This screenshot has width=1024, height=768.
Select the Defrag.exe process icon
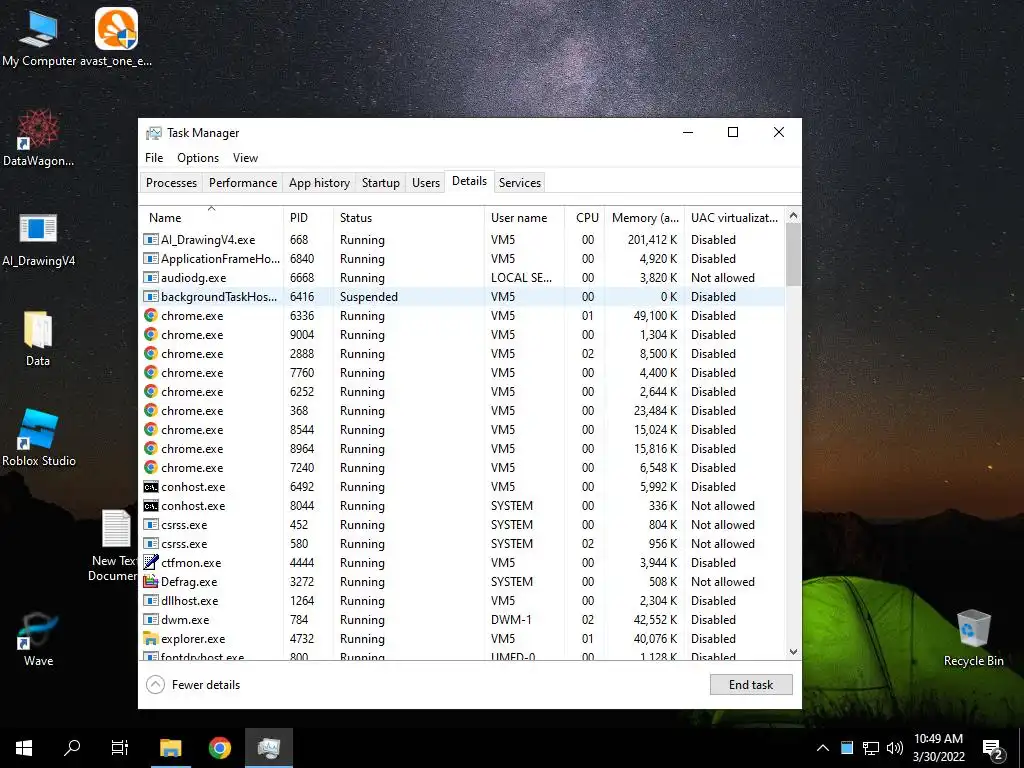tap(150, 581)
